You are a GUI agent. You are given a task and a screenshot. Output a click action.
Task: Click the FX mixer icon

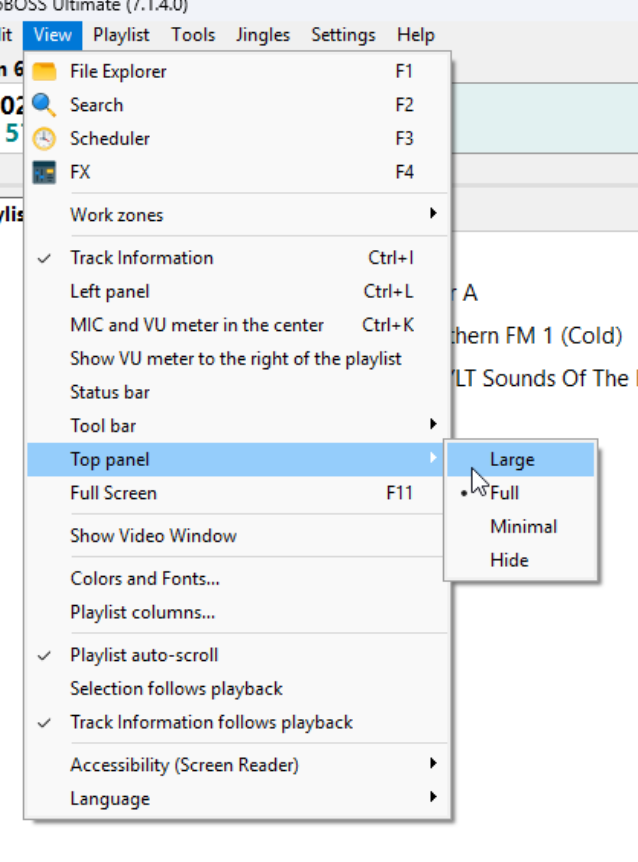pos(44,172)
